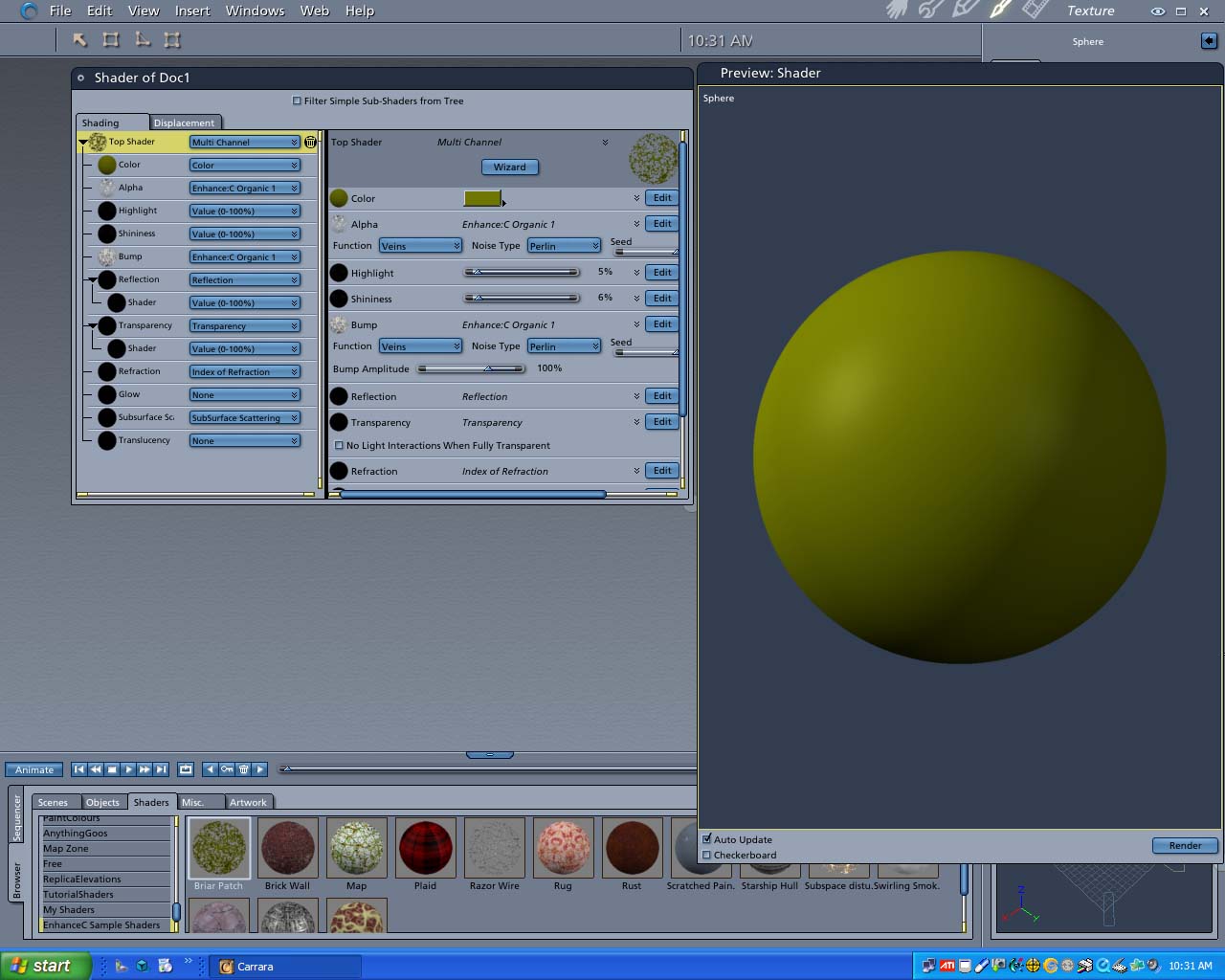Switch to the Assemble room hand icon
1225x980 pixels.
897,11
